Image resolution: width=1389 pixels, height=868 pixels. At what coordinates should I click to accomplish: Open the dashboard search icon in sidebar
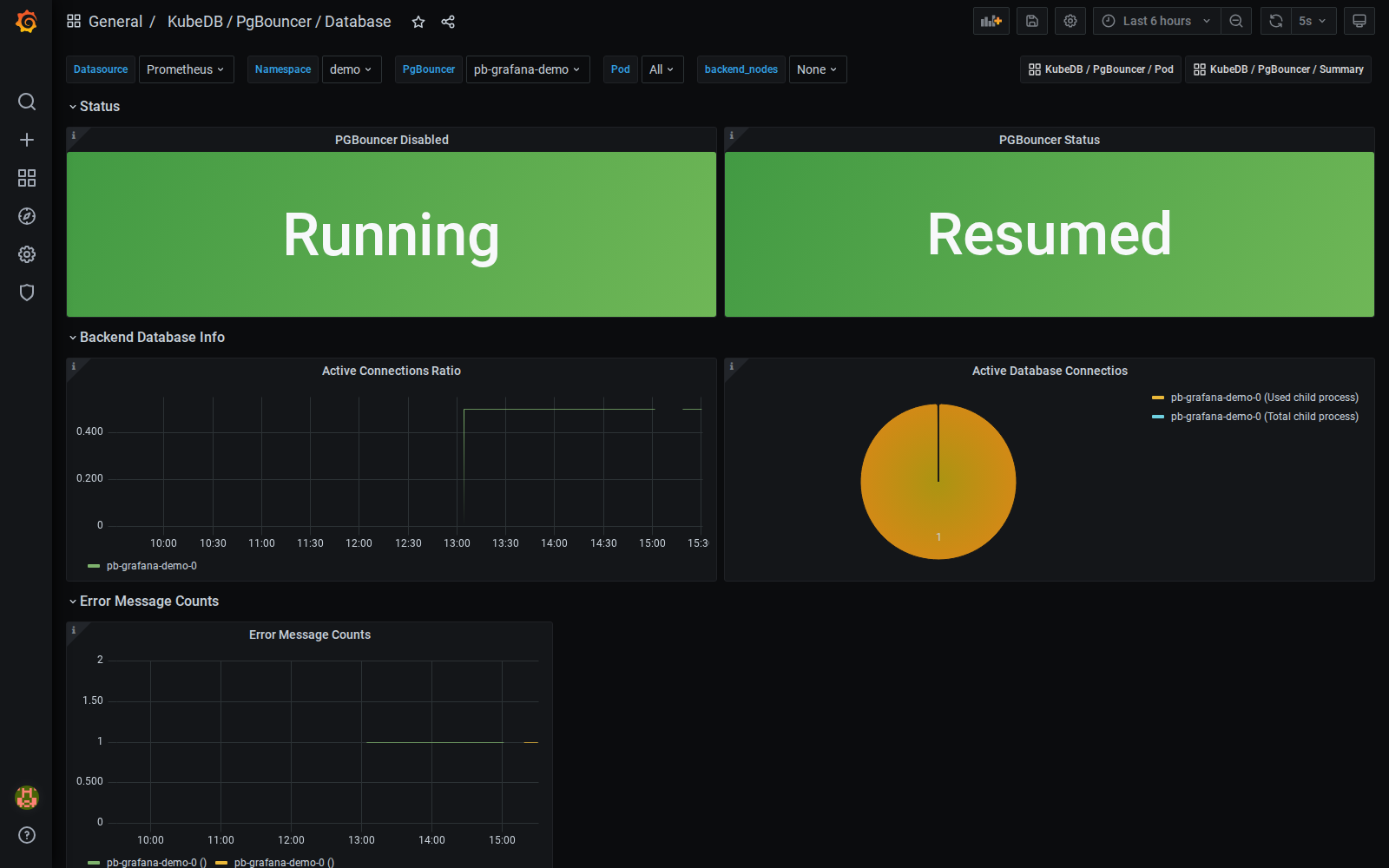(x=27, y=102)
